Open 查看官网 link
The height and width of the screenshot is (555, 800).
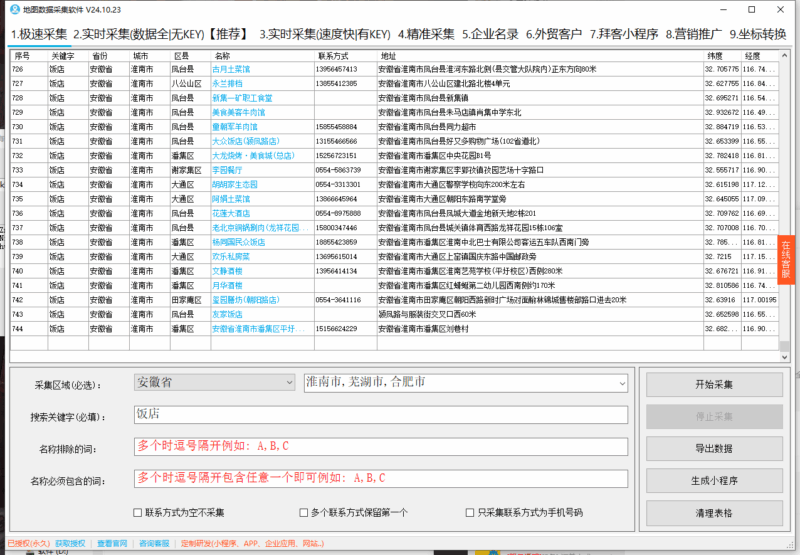[x=112, y=544]
